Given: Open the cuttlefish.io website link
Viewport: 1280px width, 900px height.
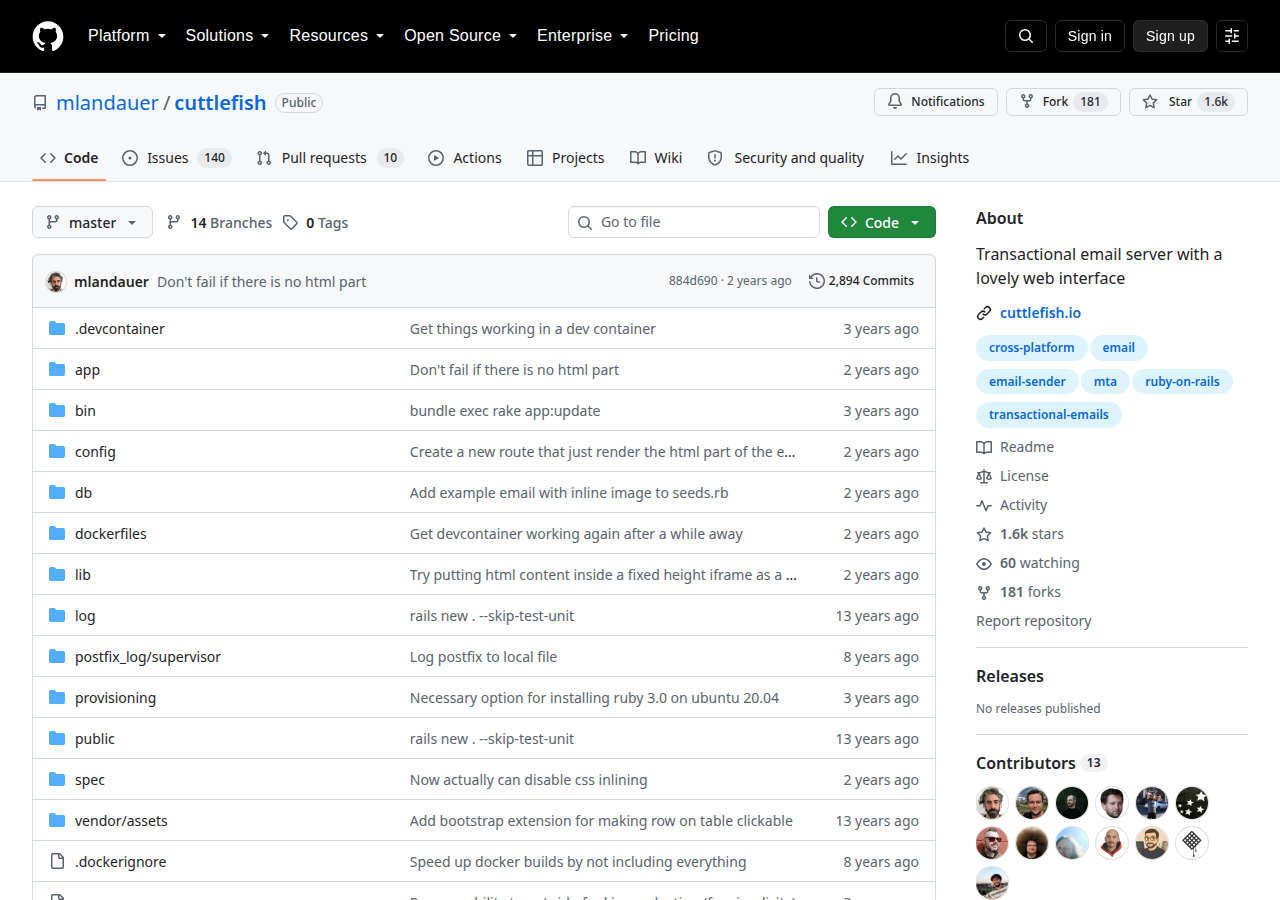Looking at the screenshot, I should coord(1040,313).
